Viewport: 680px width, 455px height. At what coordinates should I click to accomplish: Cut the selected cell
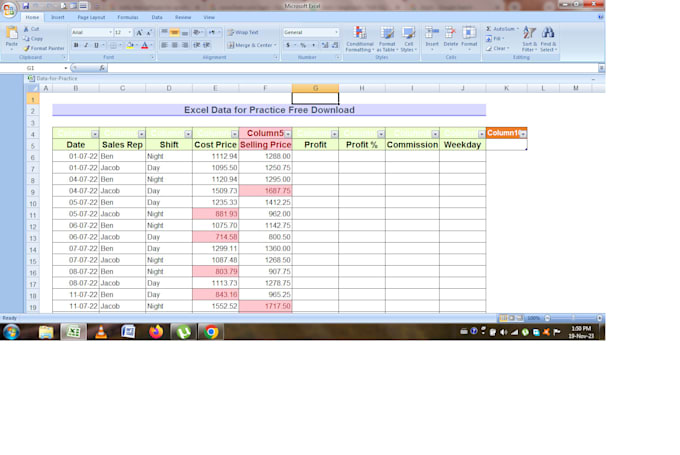[x=32, y=29]
